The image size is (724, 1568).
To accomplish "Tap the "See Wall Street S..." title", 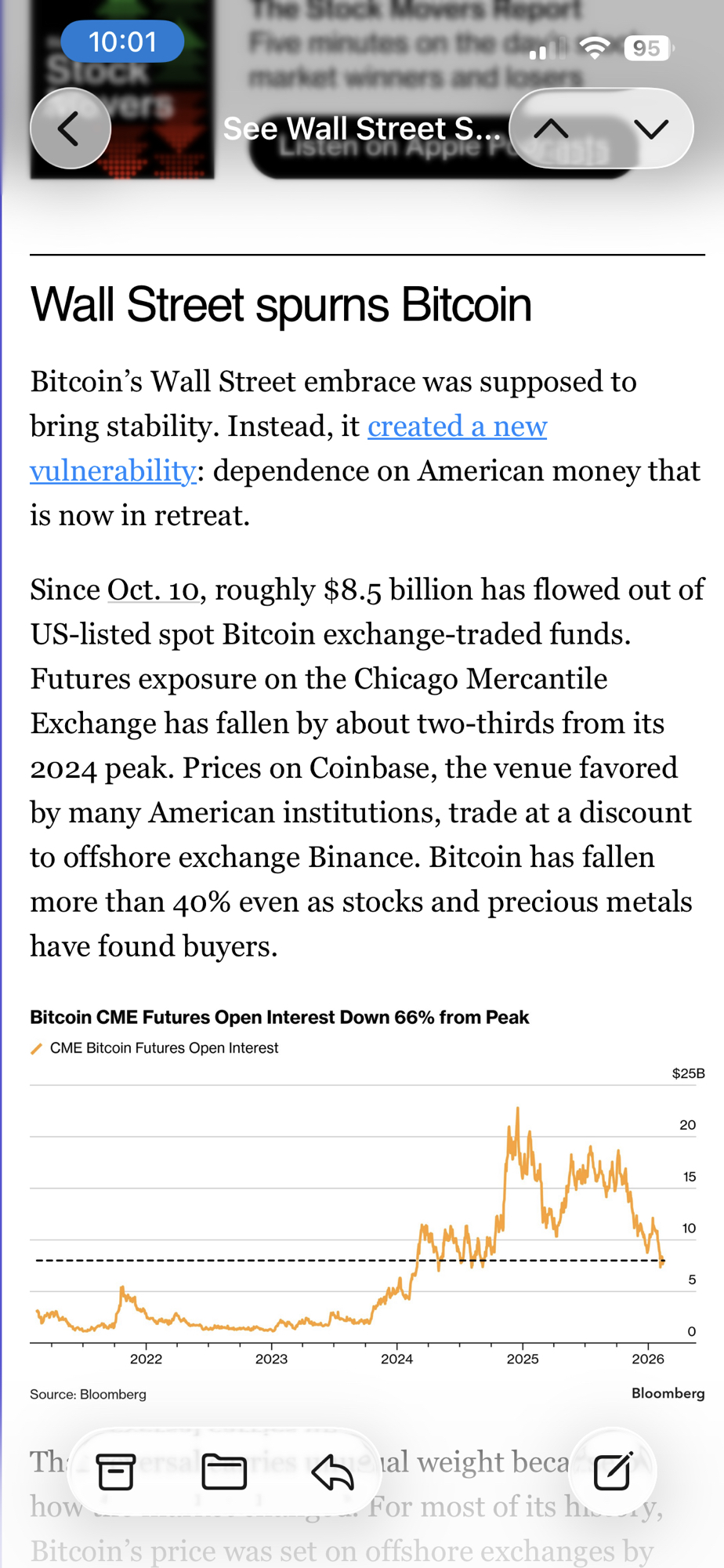I will pyautogui.click(x=361, y=129).
